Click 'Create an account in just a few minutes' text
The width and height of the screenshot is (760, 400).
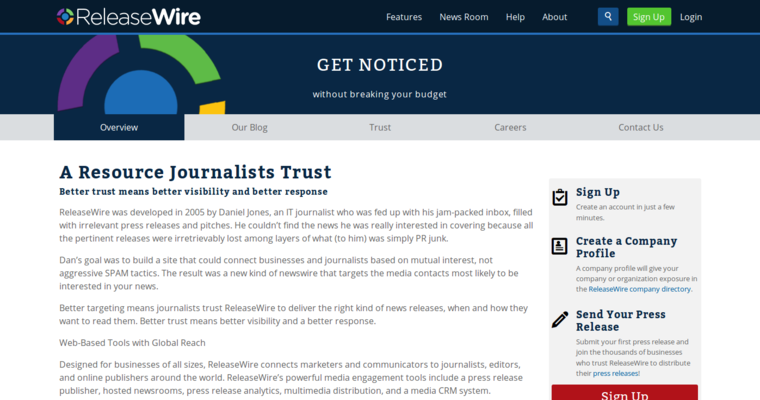(625, 212)
